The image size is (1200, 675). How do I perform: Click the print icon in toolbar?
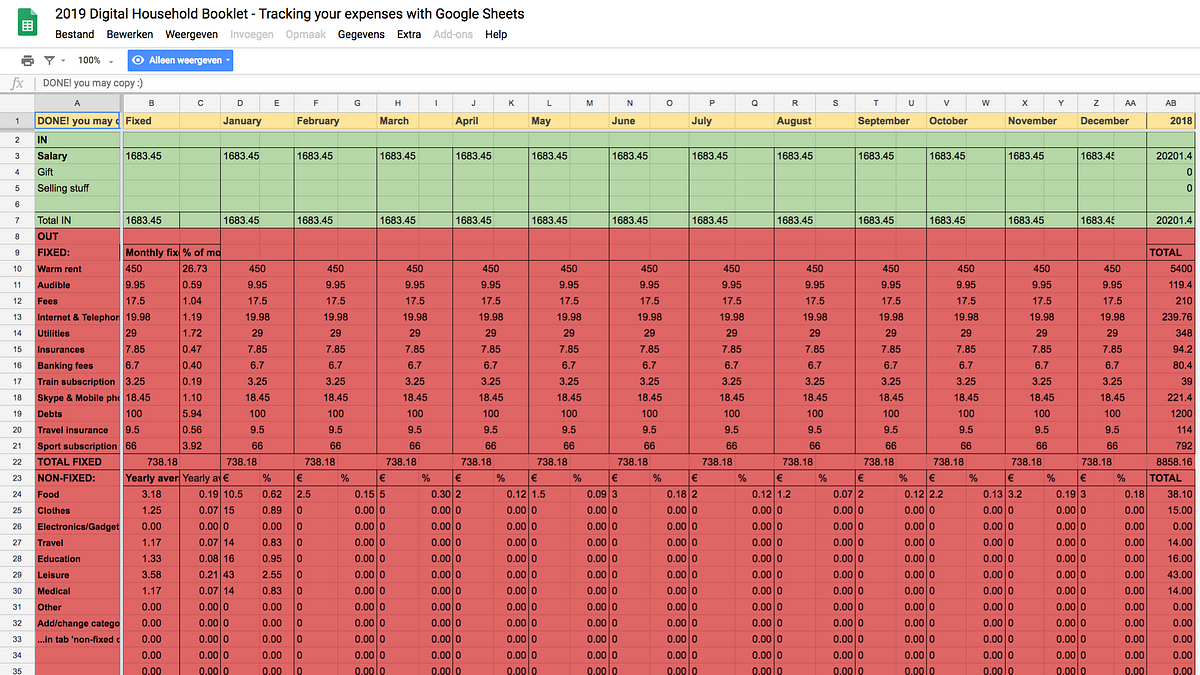point(27,61)
